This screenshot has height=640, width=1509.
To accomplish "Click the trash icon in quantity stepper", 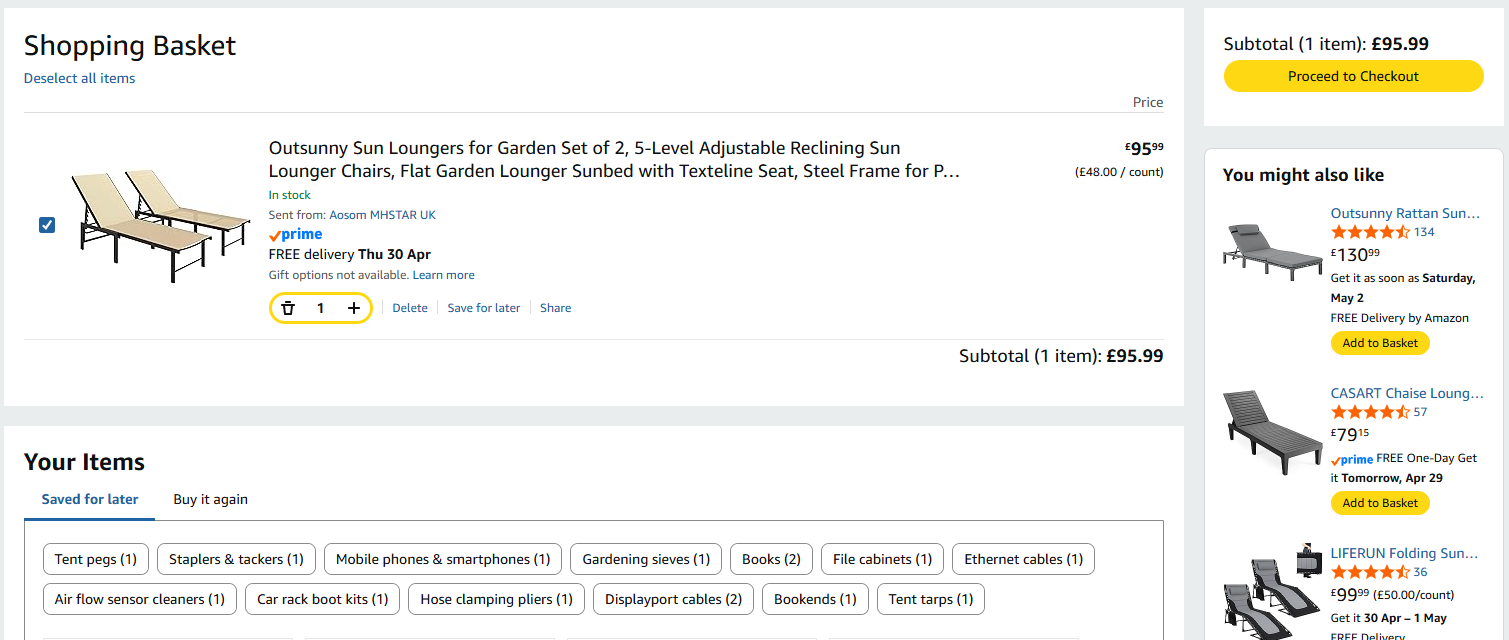I will point(288,308).
